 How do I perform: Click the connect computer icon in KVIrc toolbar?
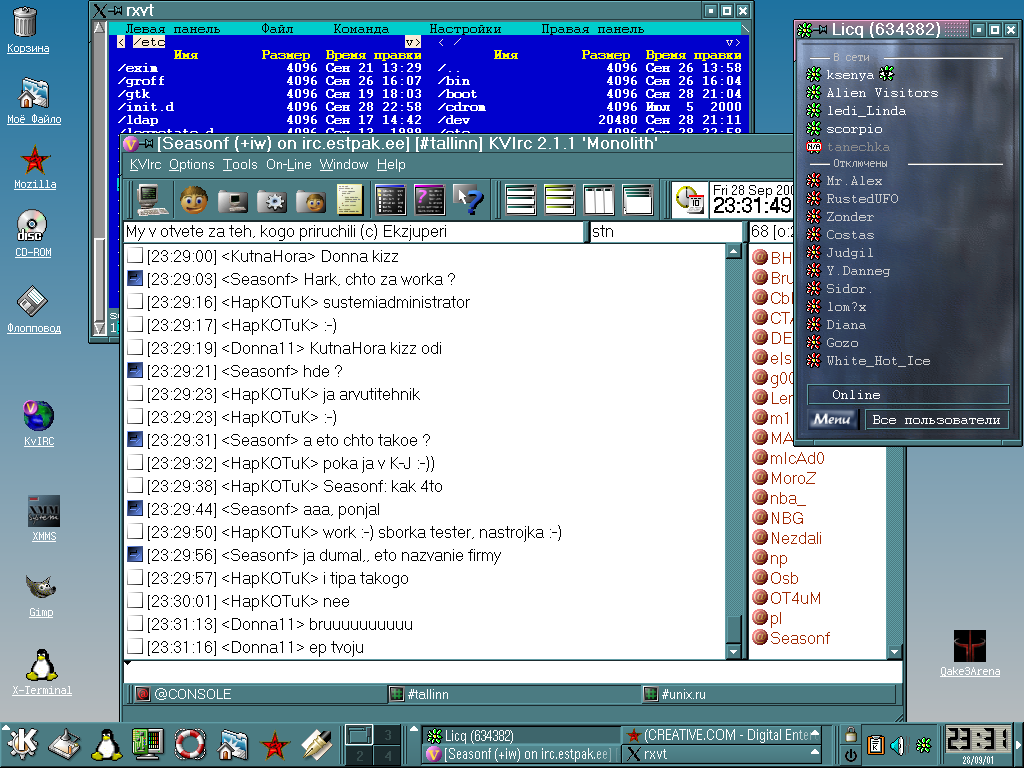coord(154,200)
